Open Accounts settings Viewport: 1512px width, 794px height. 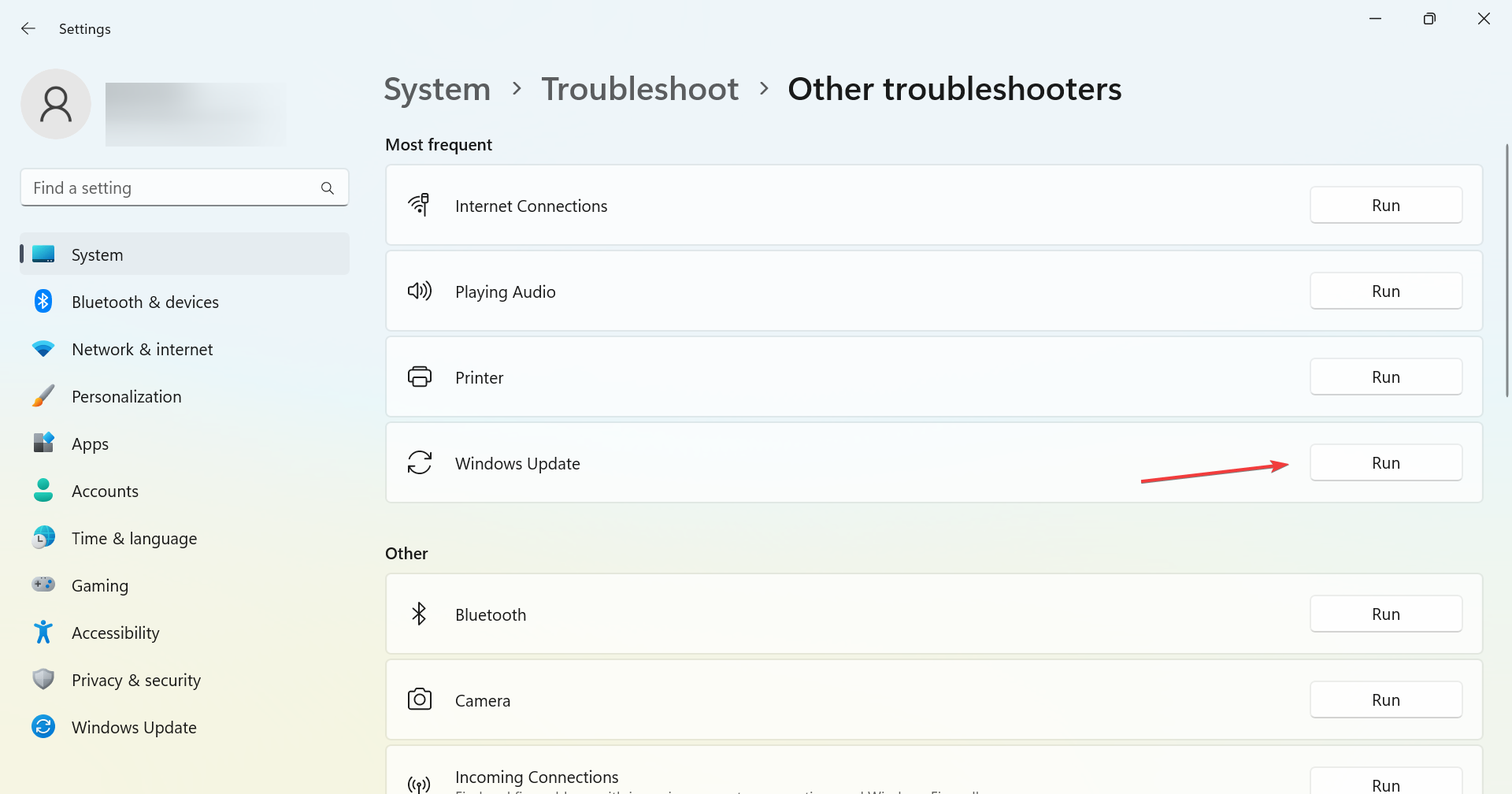pyautogui.click(x=184, y=491)
